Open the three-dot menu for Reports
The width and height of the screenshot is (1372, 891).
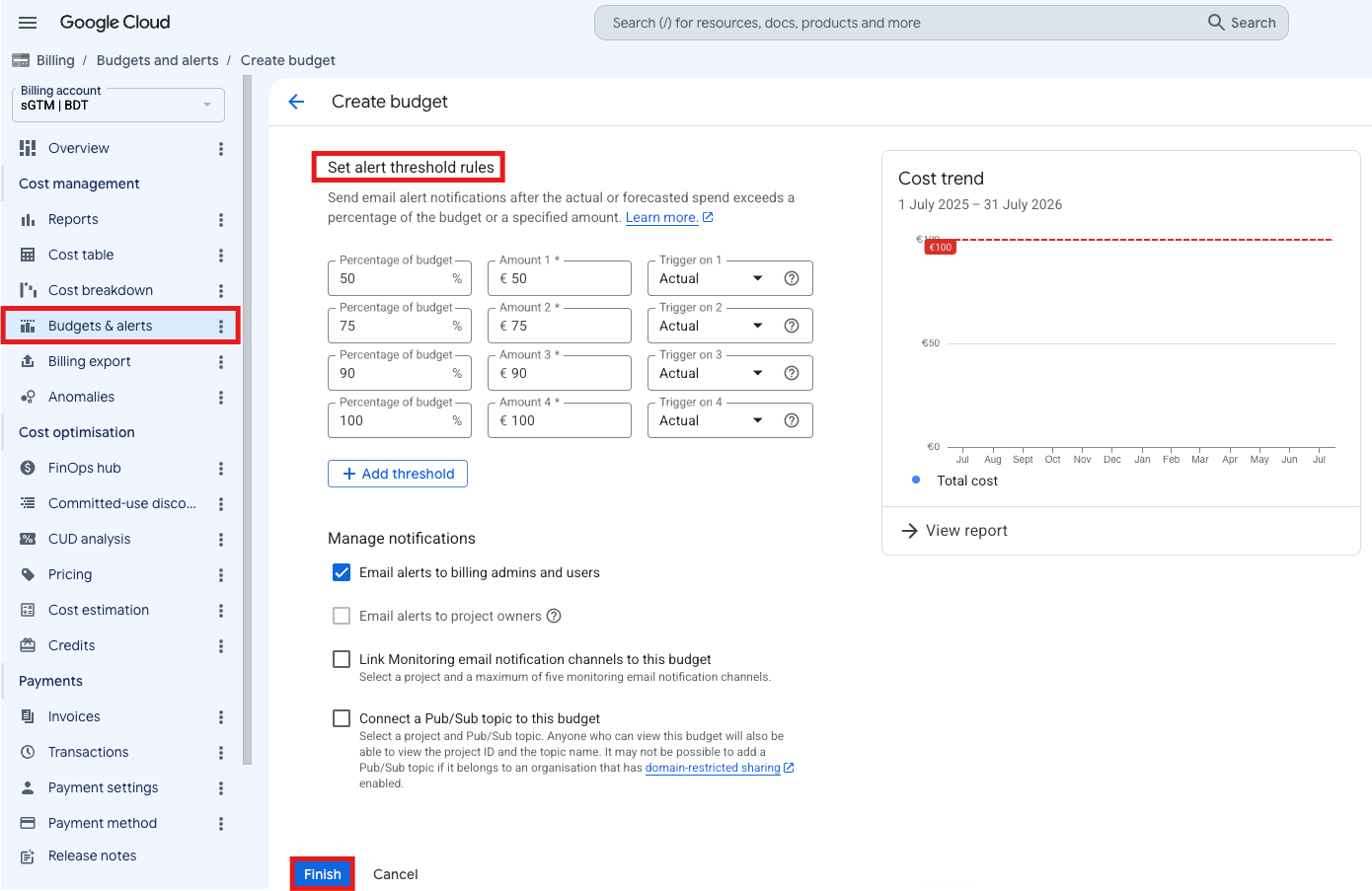(x=221, y=220)
